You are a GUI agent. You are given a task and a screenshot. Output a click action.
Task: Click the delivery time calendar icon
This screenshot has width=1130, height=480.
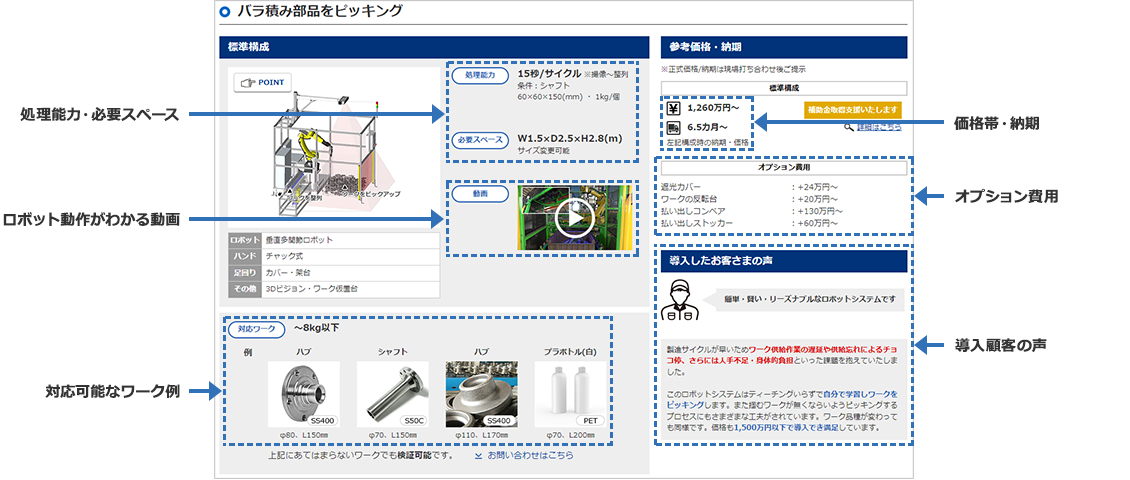[673, 128]
